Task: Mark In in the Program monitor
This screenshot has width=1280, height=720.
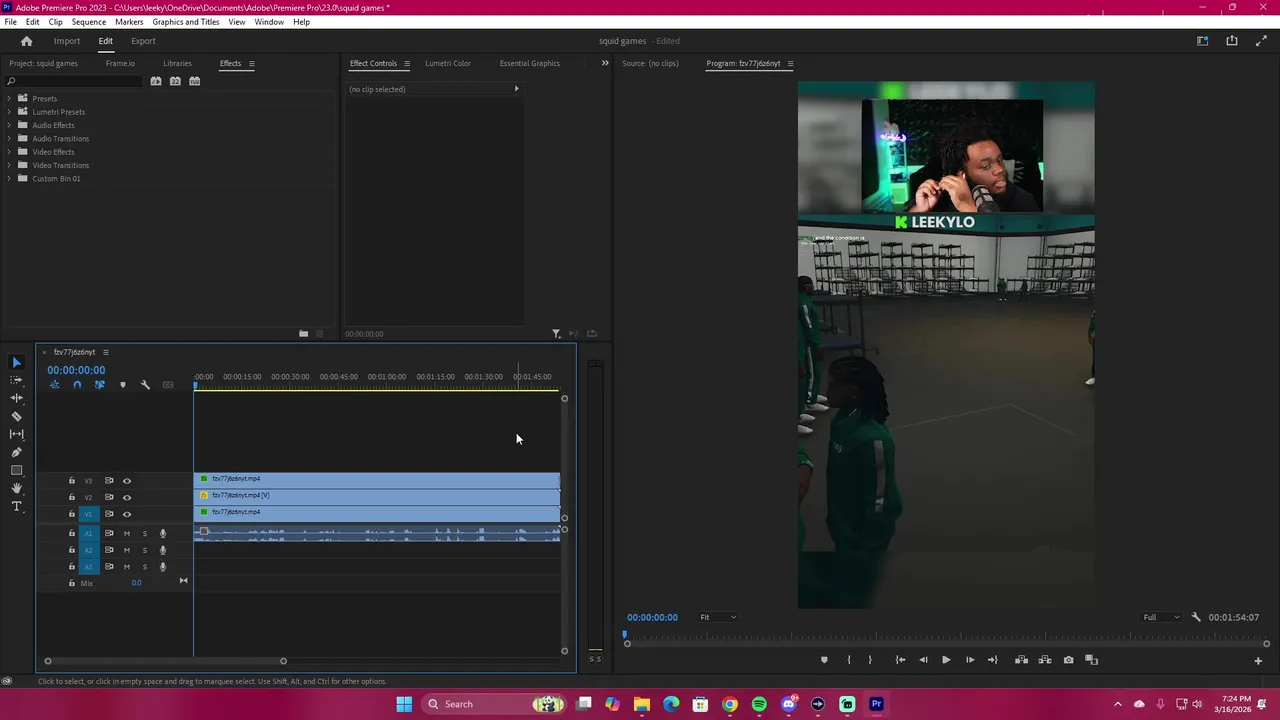Action: pos(849,660)
